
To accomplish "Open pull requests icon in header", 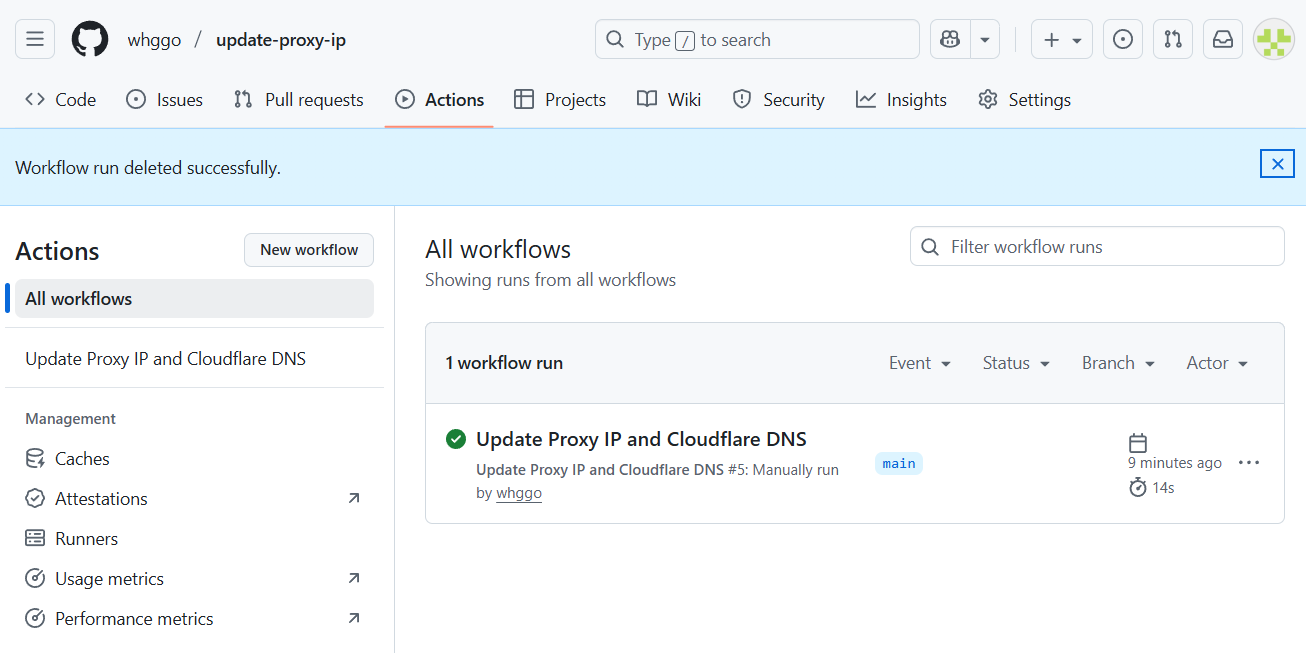I will [1173, 40].
